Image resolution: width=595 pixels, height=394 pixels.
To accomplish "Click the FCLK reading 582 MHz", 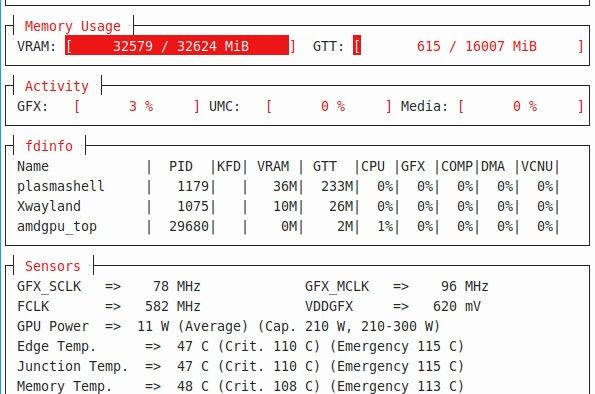I will 109,306.
